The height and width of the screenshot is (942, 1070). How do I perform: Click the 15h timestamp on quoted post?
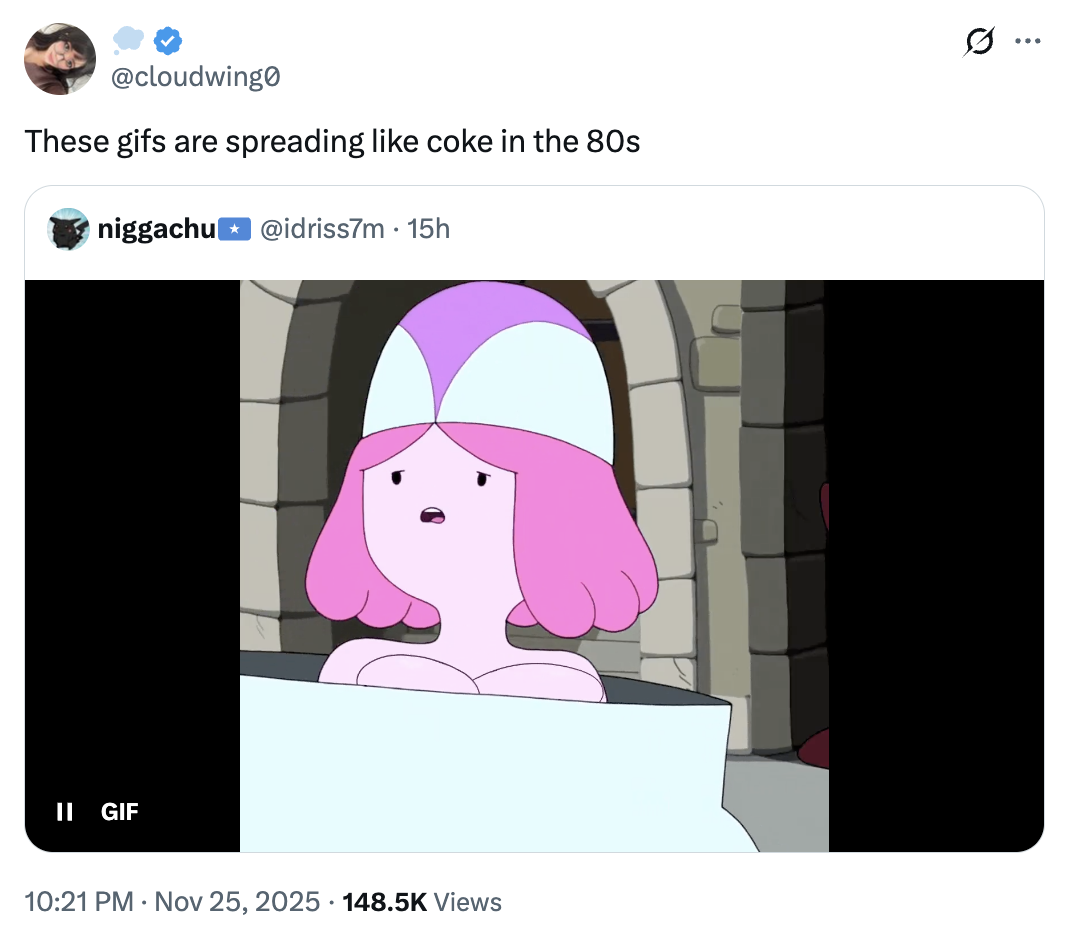pyautogui.click(x=429, y=229)
